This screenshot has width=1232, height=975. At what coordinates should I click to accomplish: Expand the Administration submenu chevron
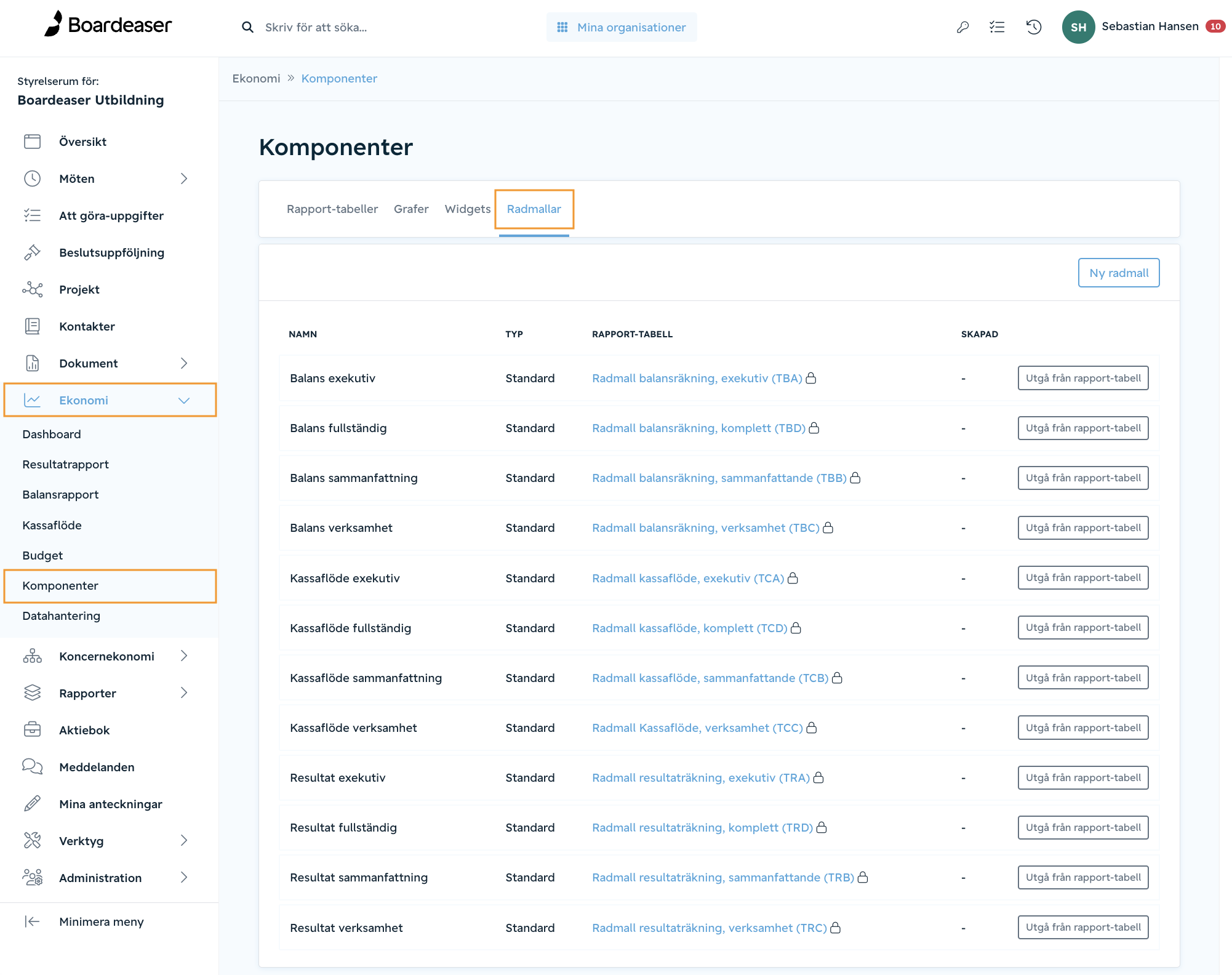(x=183, y=878)
